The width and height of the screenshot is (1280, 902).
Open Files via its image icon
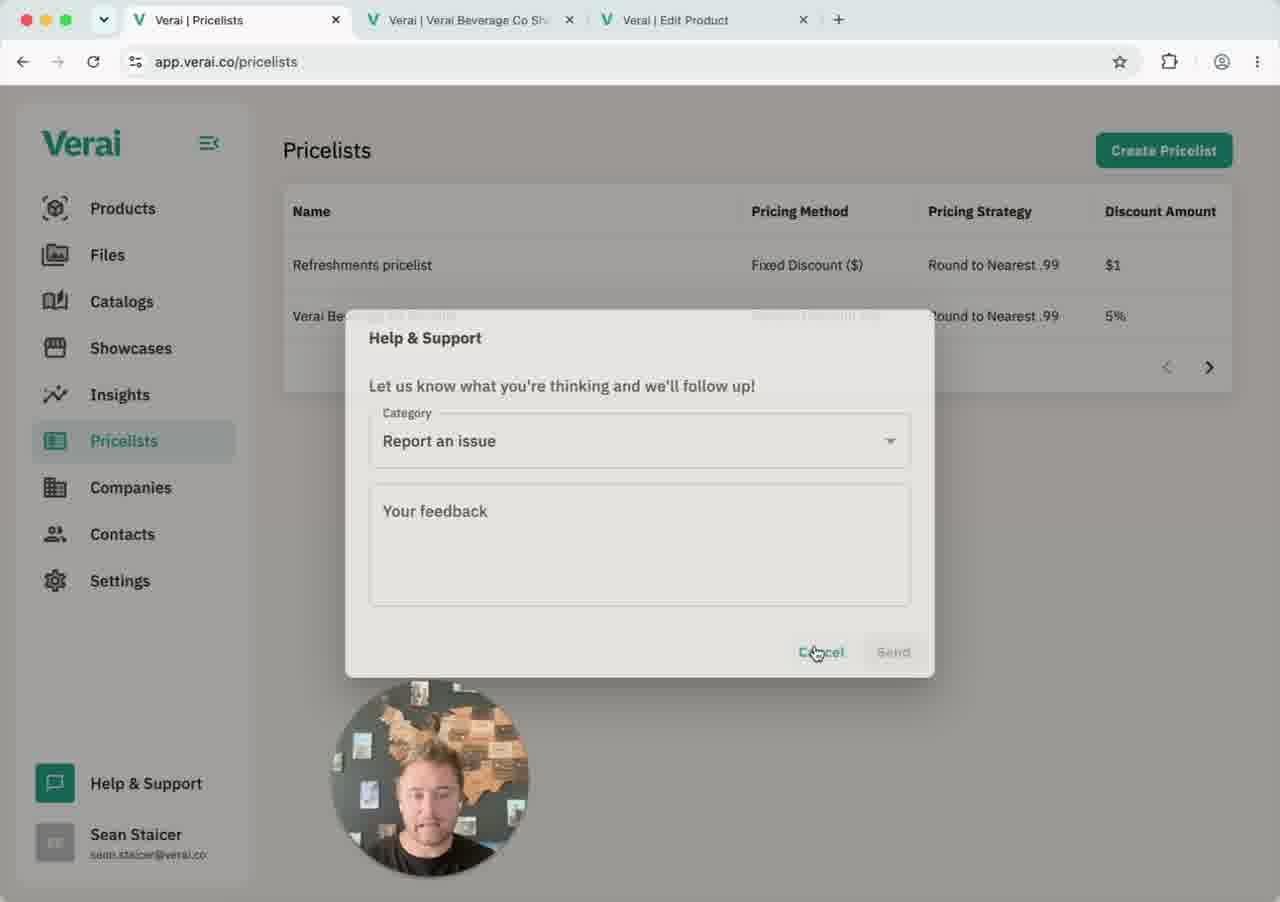point(55,255)
